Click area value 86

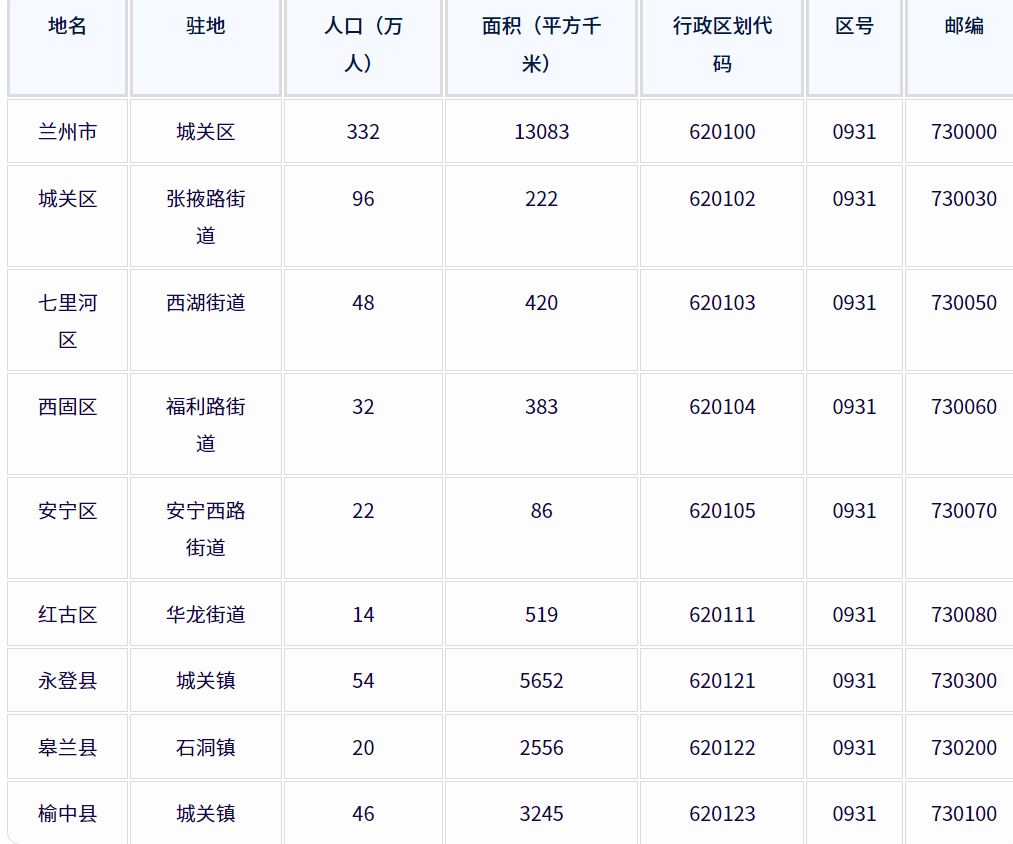(x=541, y=511)
